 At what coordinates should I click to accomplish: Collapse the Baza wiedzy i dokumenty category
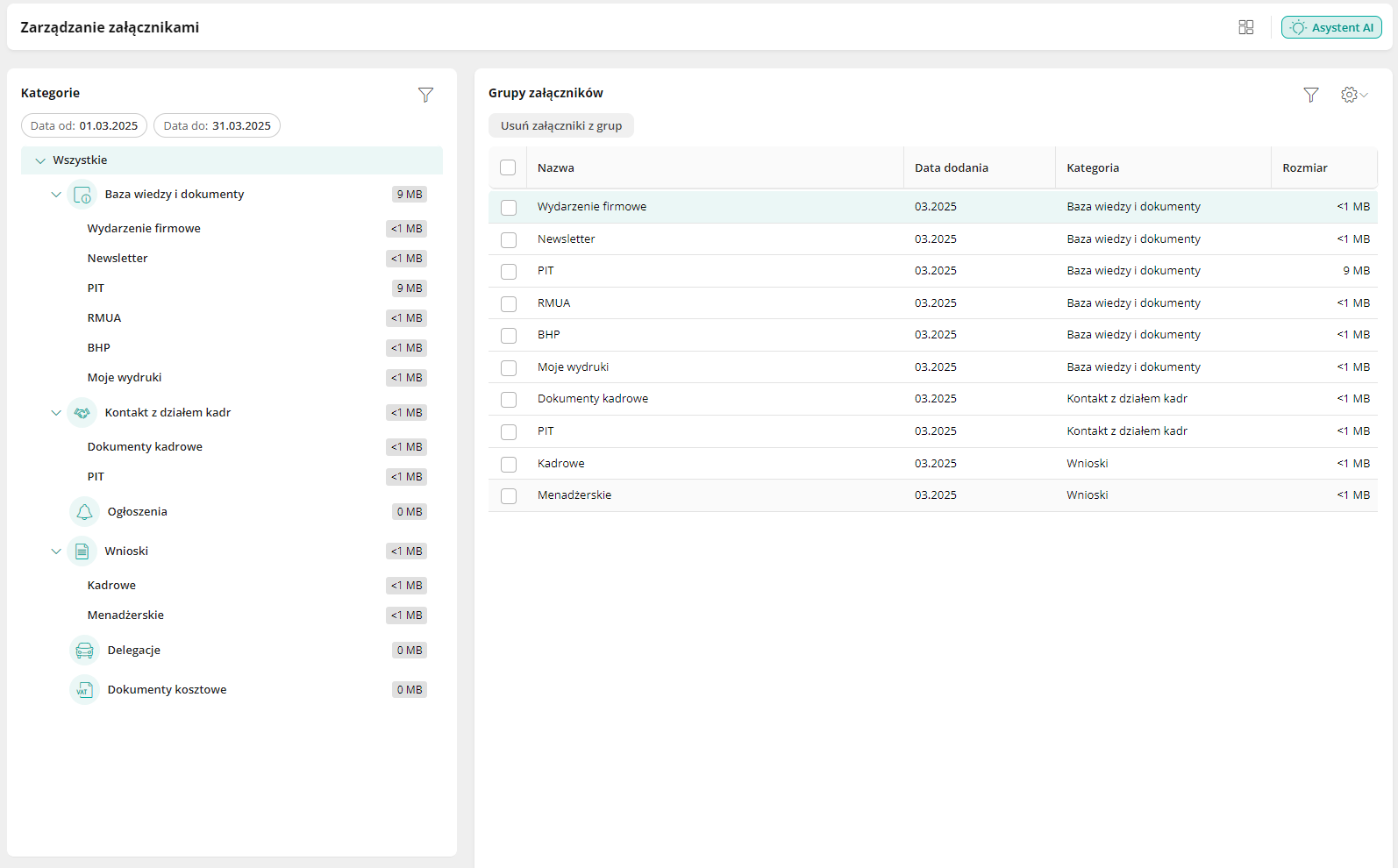tap(56, 195)
